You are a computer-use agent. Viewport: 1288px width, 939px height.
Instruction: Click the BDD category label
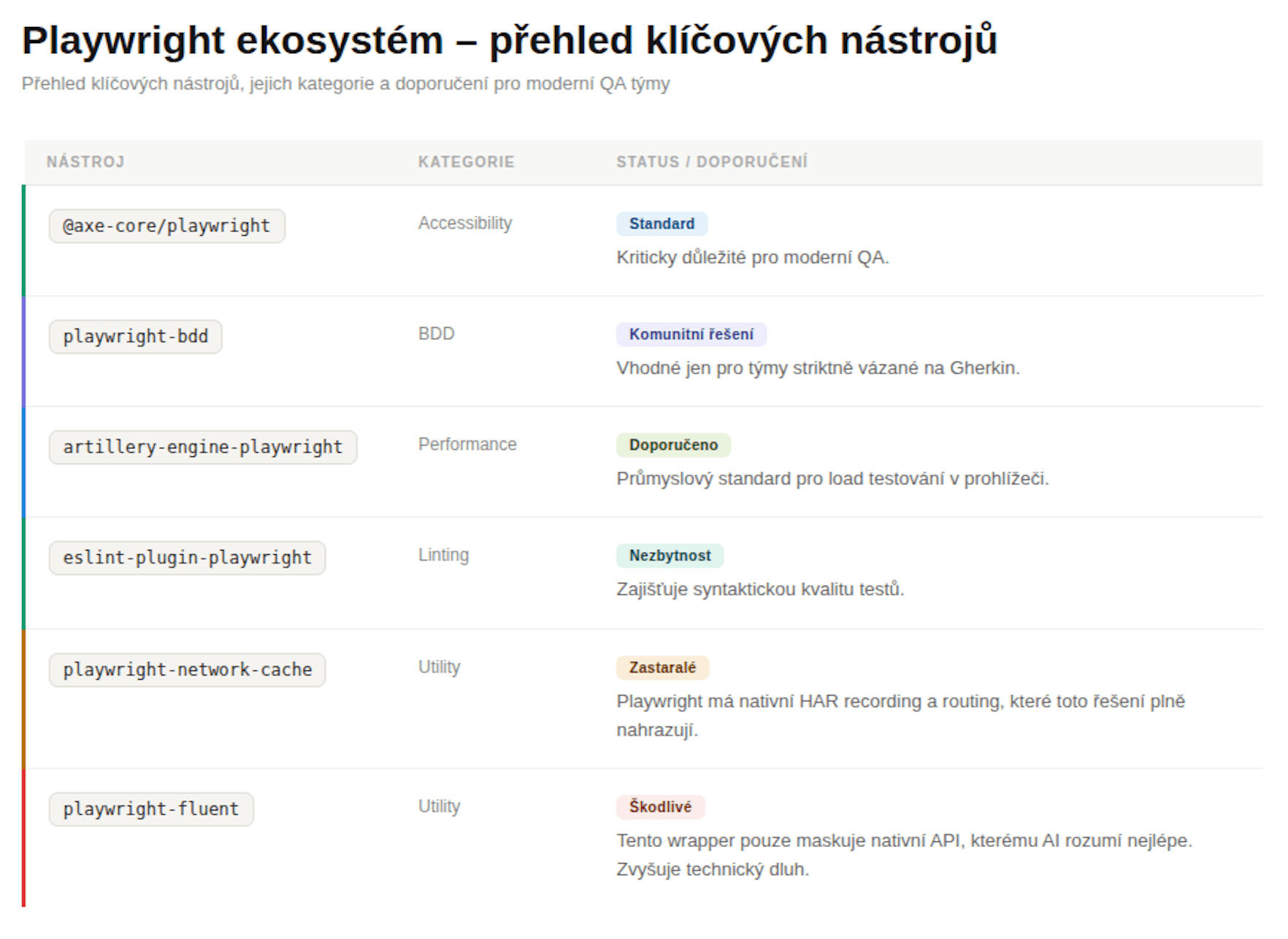click(436, 334)
